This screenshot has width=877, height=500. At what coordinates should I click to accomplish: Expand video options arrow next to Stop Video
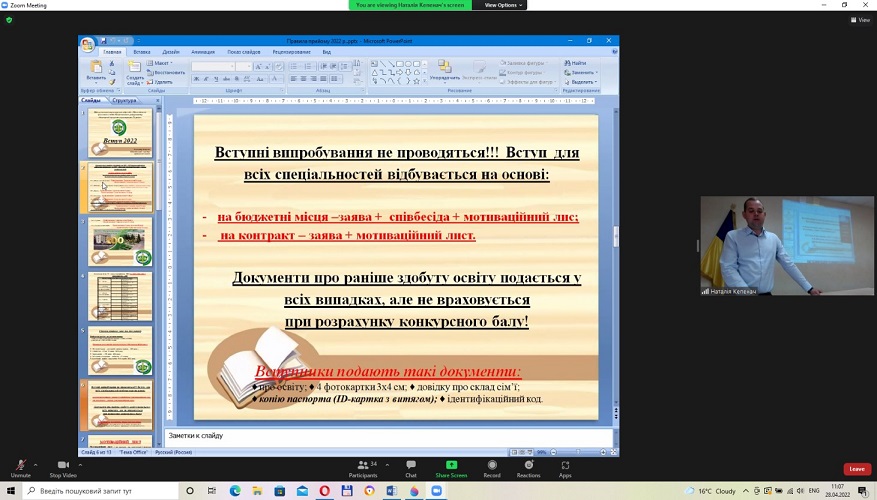click(x=80, y=465)
